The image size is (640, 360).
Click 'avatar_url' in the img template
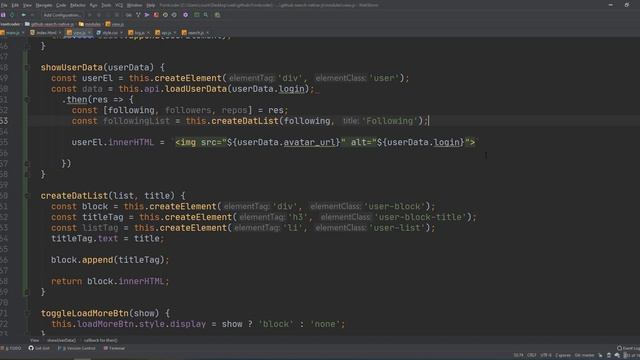(x=309, y=142)
